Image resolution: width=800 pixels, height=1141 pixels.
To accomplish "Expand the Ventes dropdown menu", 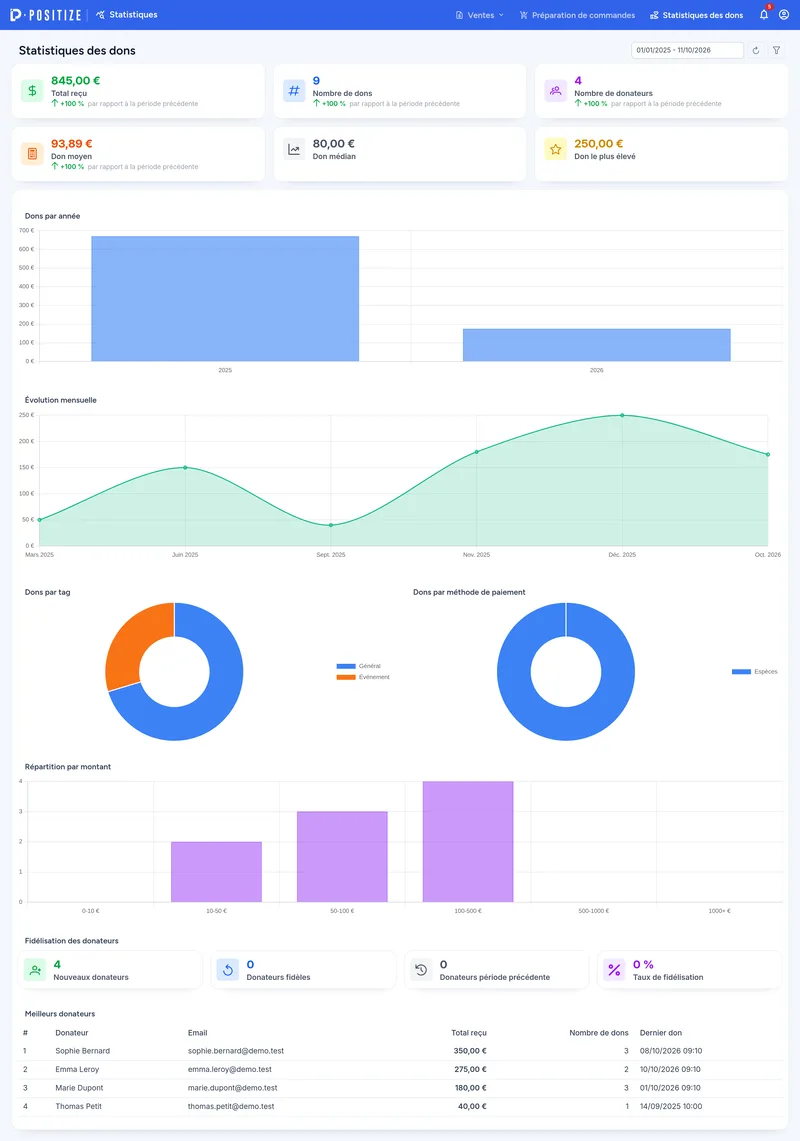I will (x=480, y=15).
